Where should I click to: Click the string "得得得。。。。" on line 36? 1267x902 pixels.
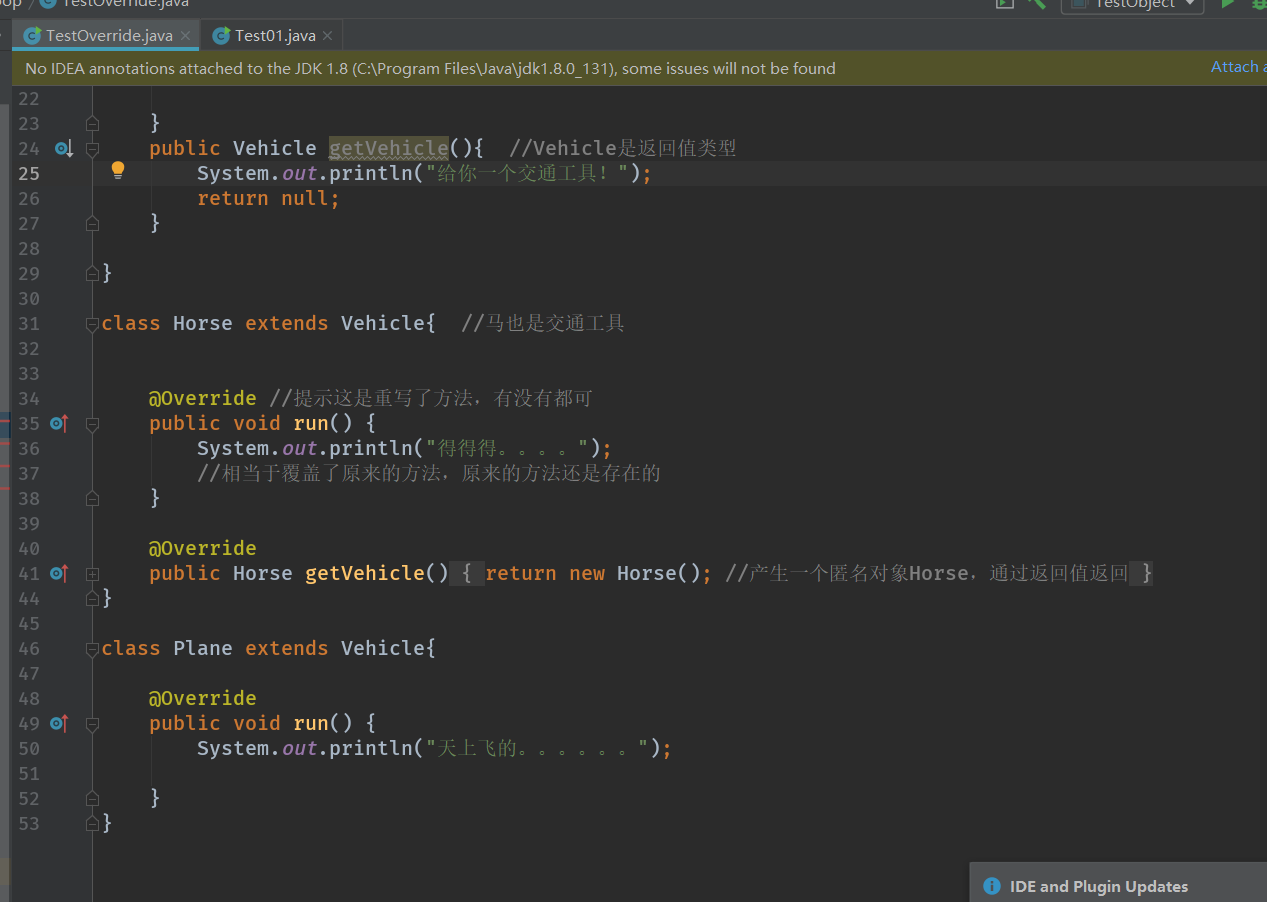tap(508, 449)
